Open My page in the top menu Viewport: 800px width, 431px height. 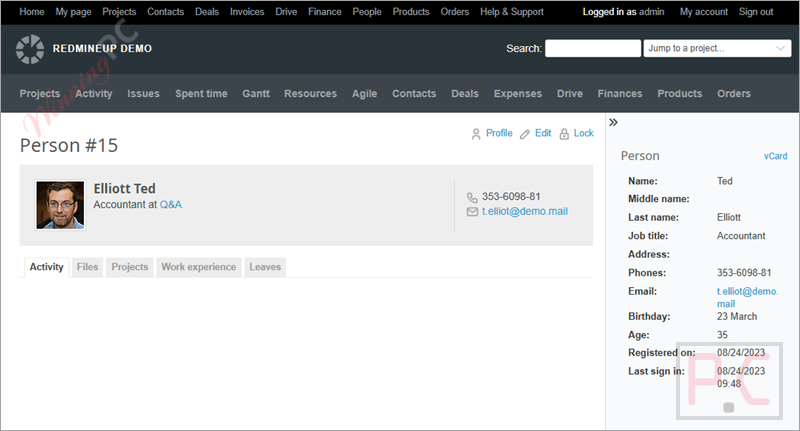click(x=73, y=12)
